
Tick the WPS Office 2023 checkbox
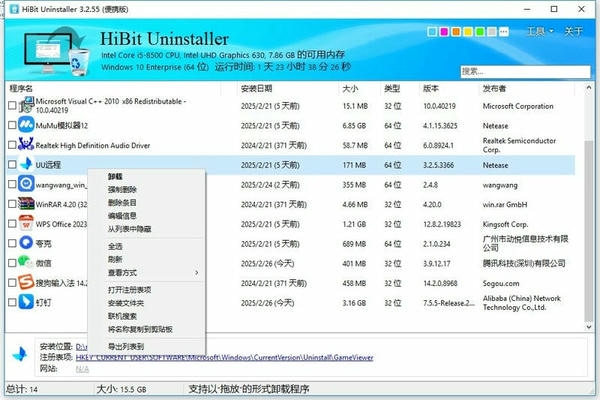coord(12,223)
